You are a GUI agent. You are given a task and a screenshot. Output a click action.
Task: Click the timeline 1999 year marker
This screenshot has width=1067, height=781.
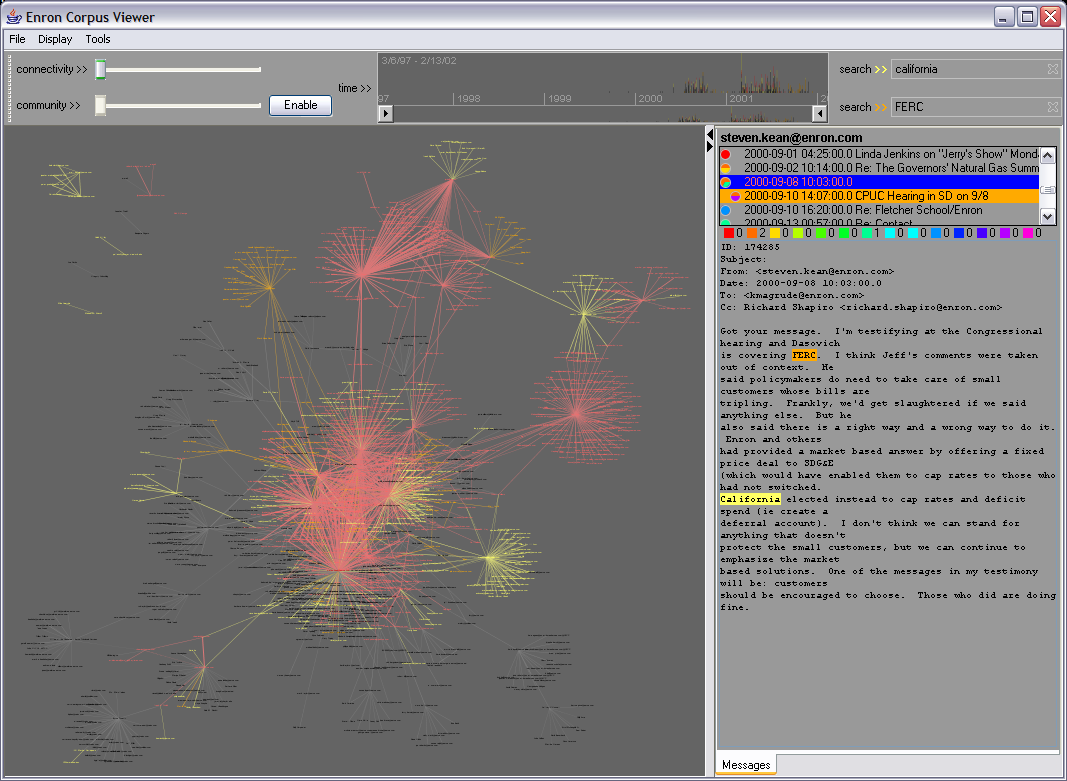(x=559, y=99)
